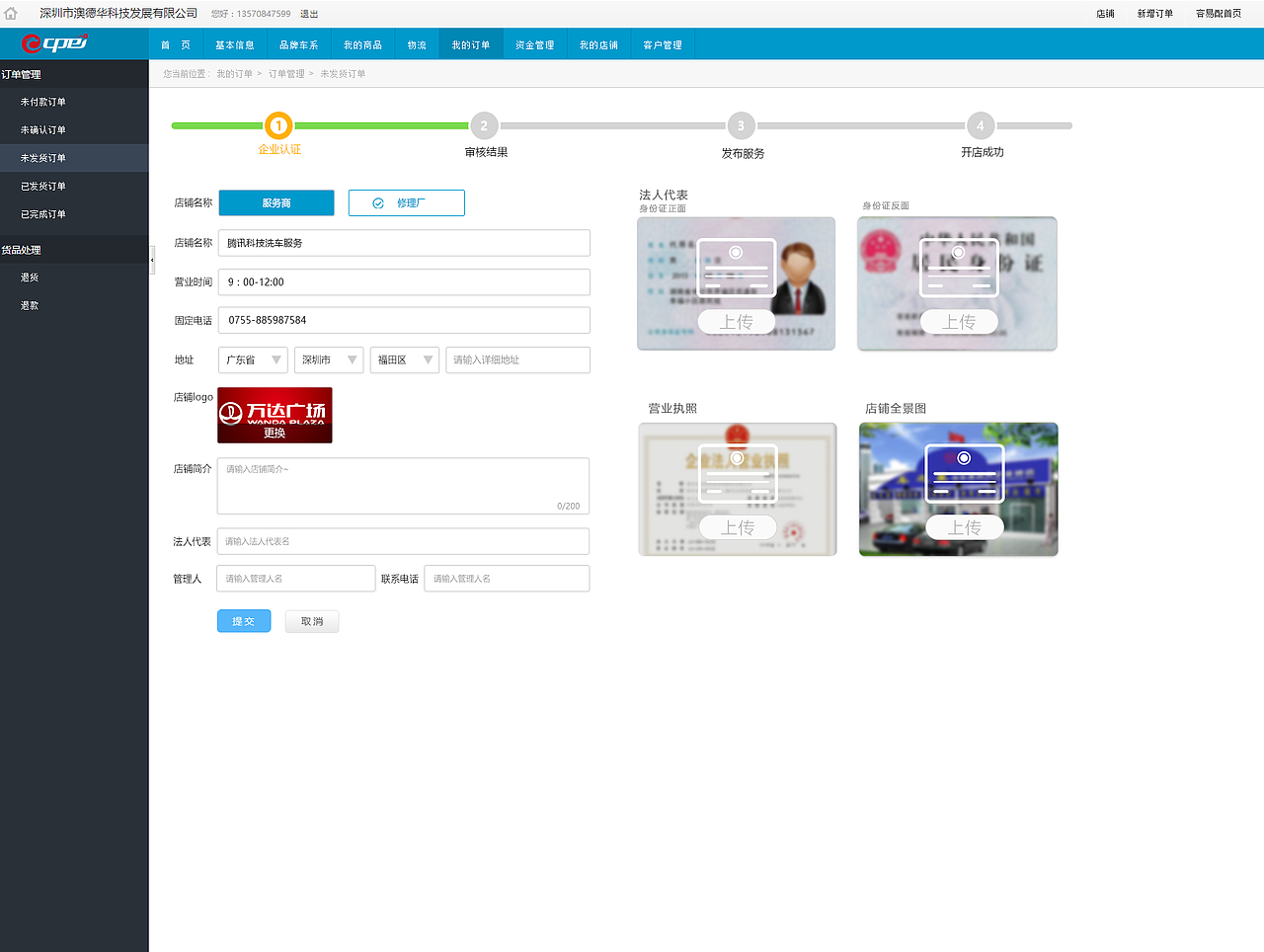Click the 营业时间 business hours field
This screenshot has height=952, width=1264.
click(x=404, y=281)
